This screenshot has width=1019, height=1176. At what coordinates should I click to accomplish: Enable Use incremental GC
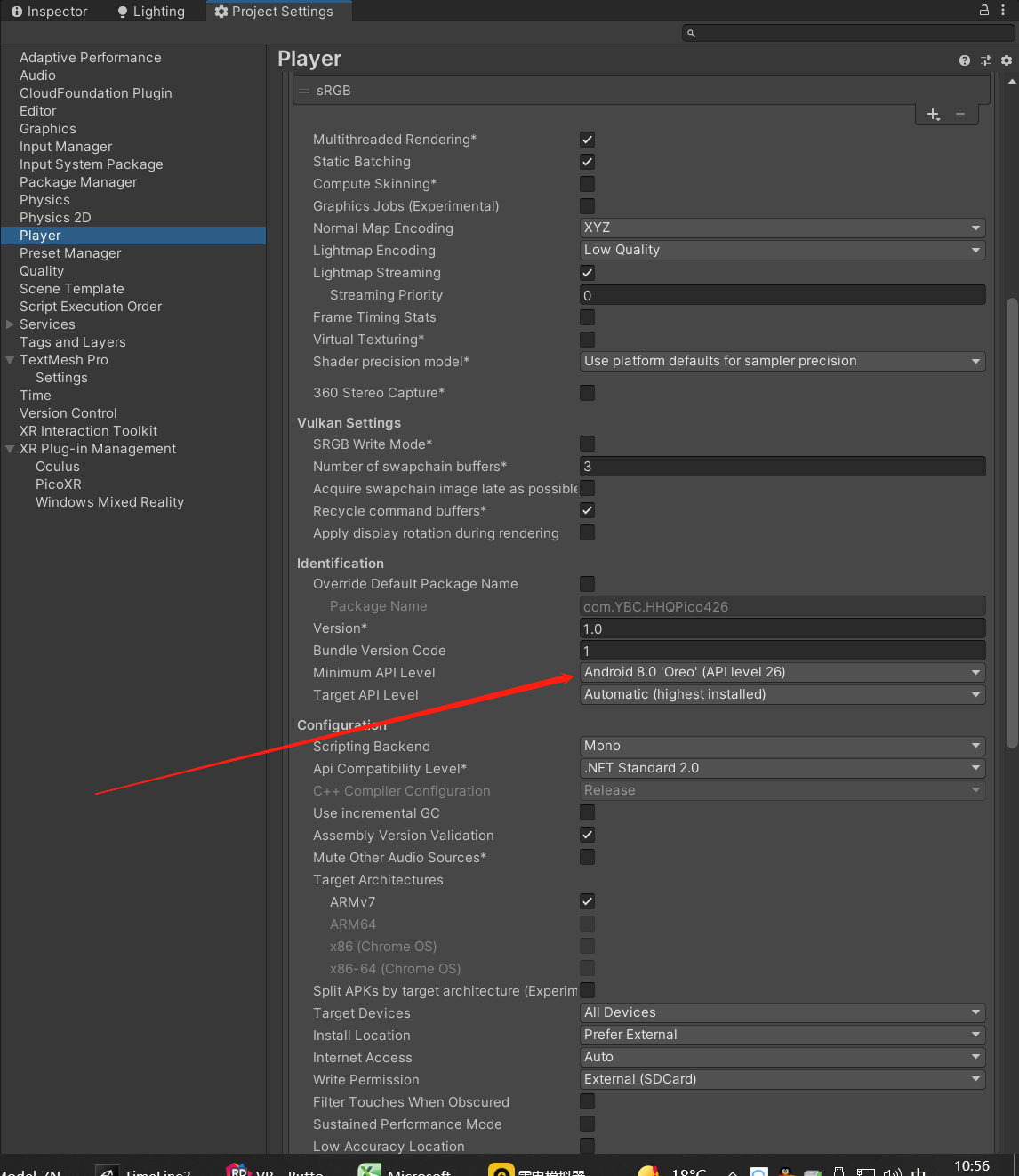(587, 812)
